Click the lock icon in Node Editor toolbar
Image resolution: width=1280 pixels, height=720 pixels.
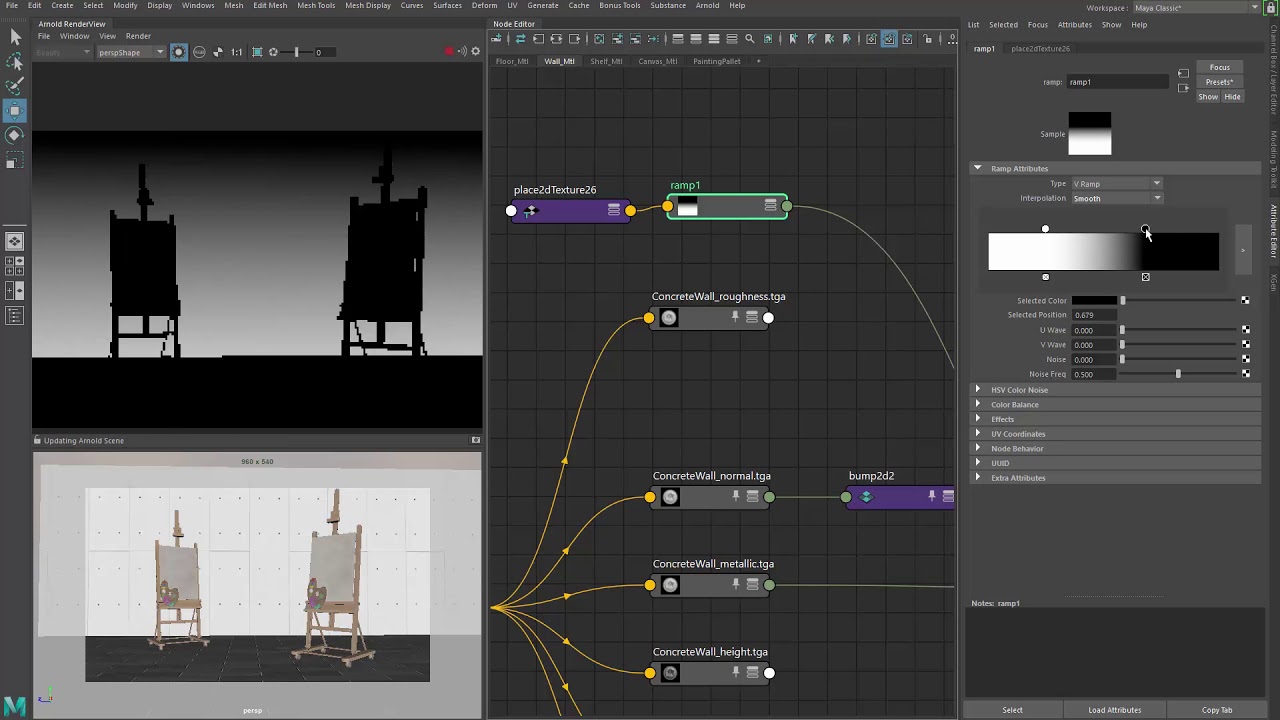pyautogui.click(x=928, y=39)
